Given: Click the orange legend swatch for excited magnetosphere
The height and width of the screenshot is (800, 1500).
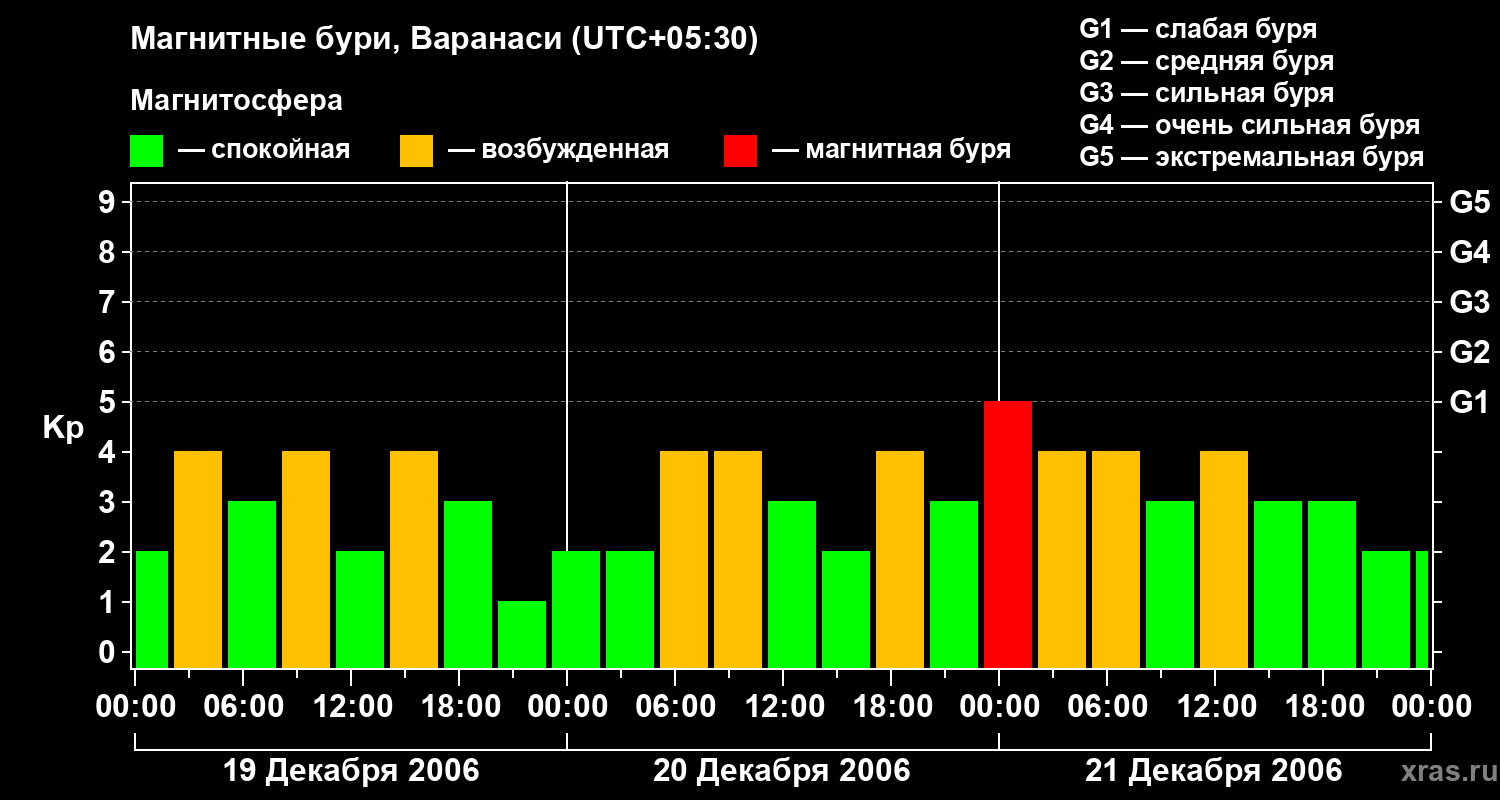Looking at the screenshot, I should (x=417, y=151).
